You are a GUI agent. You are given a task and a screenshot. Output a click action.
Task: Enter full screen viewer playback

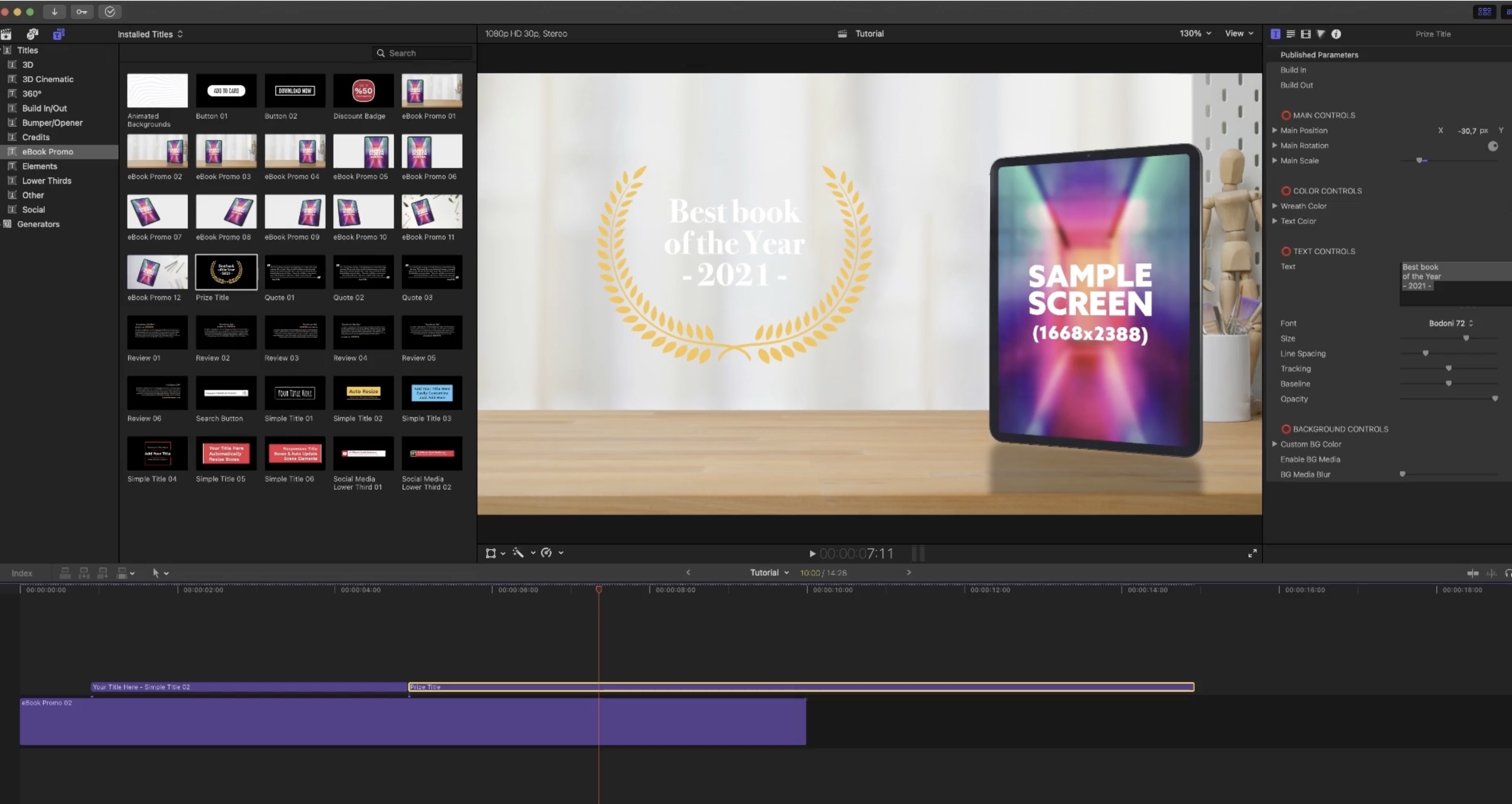tap(1252, 553)
